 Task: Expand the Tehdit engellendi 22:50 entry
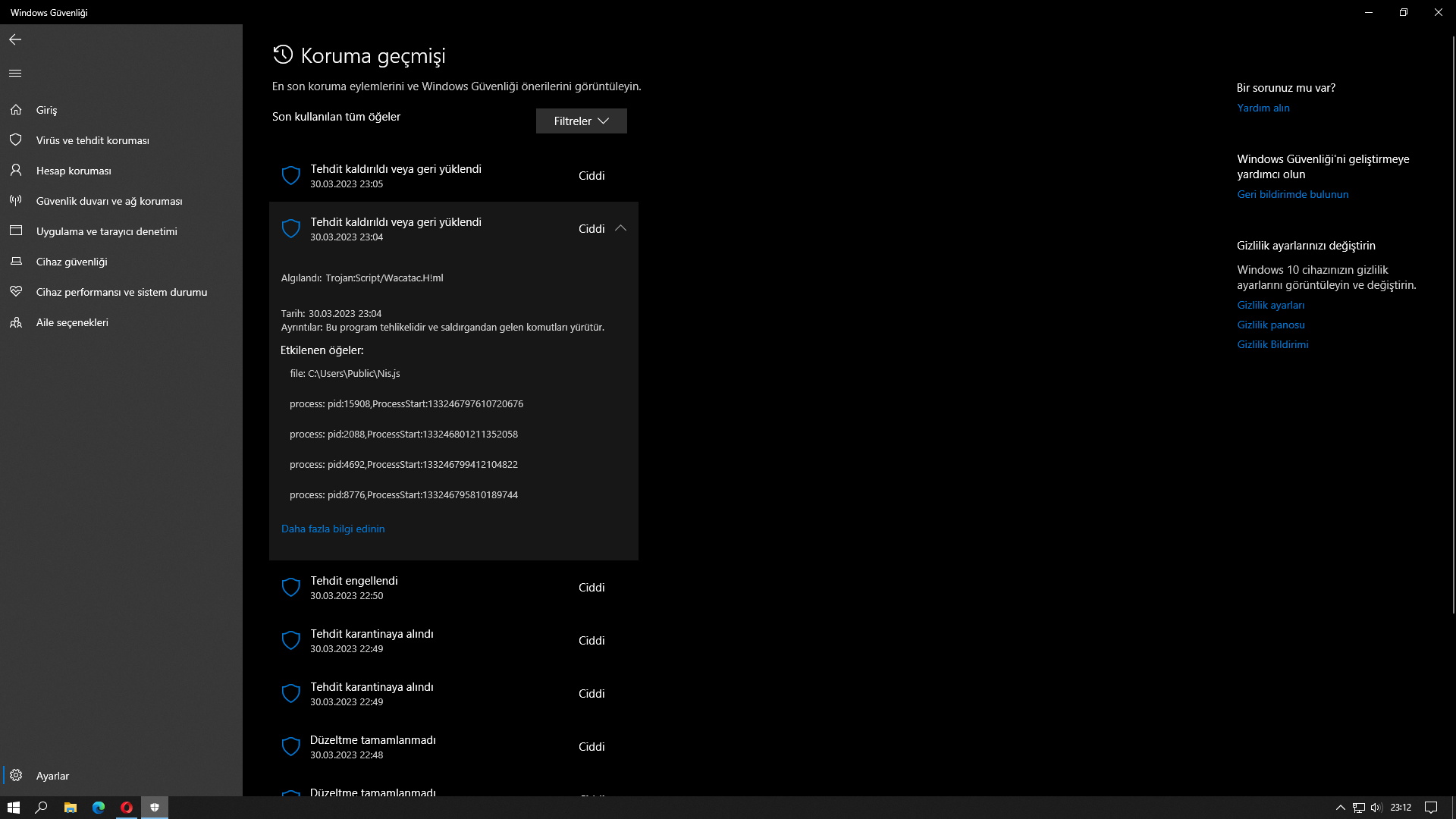coord(453,588)
